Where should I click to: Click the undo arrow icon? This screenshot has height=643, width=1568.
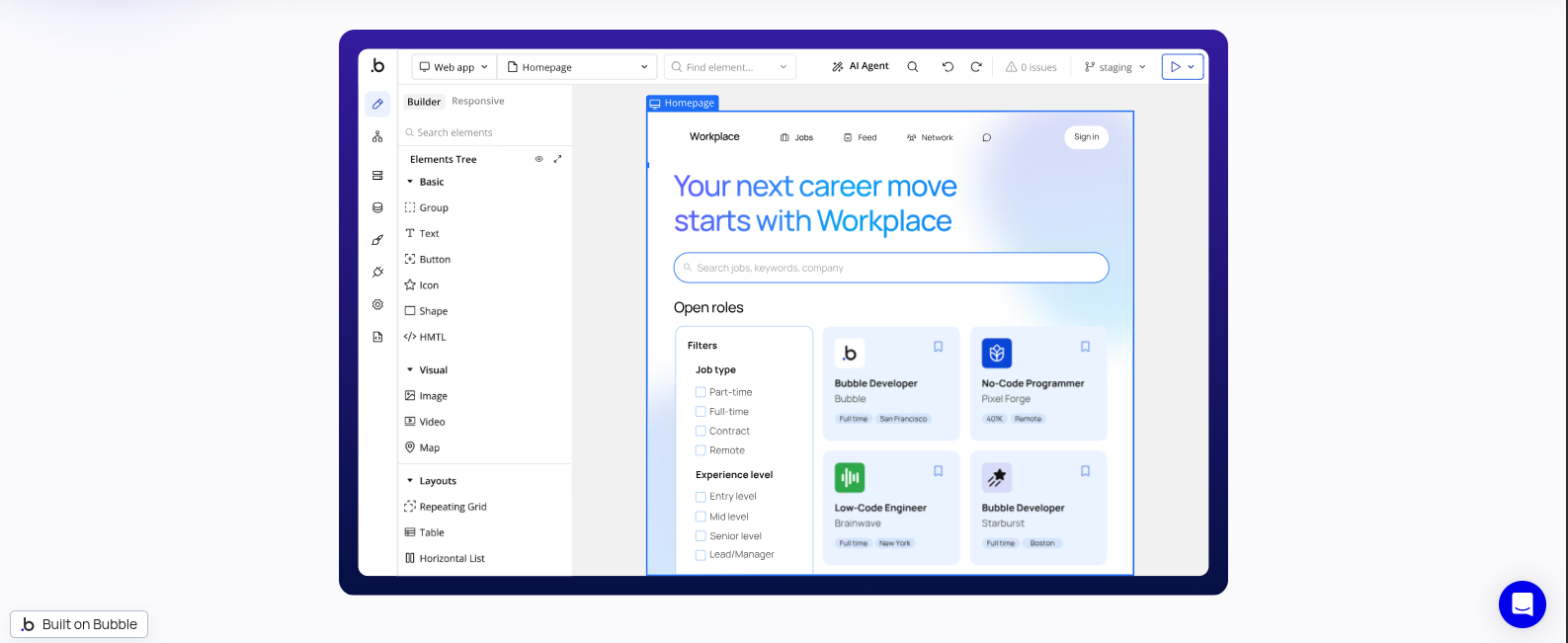948,67
